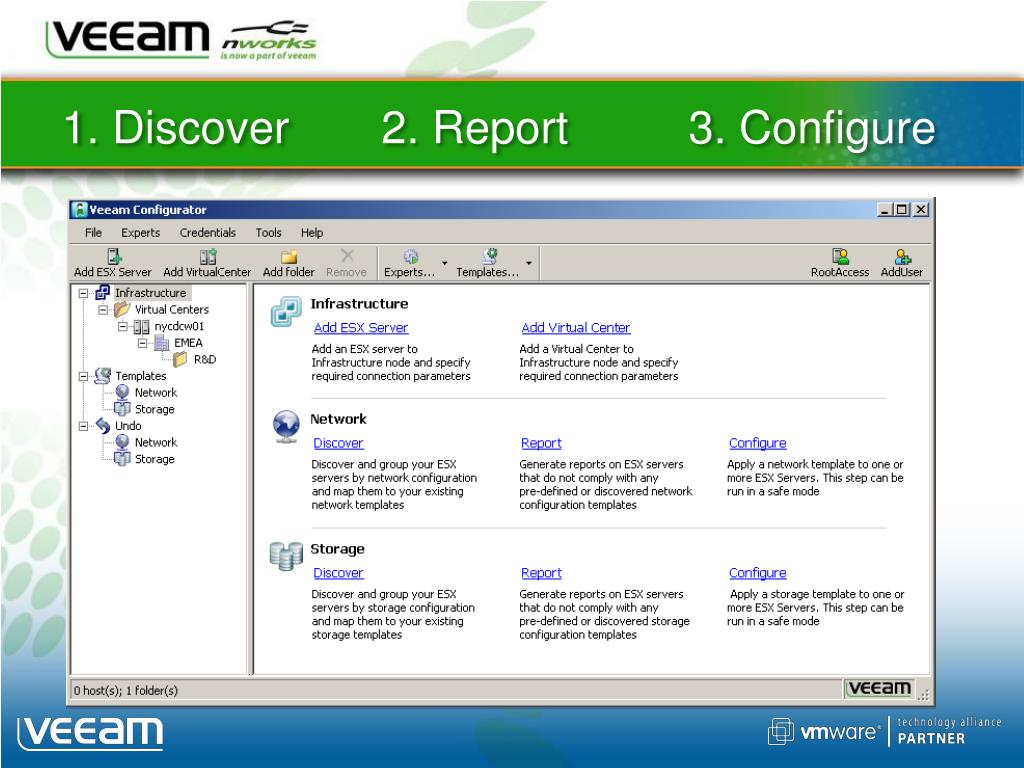
Task: Collapse the nycdcw01 tree node
Action: [x=123, y=326]
